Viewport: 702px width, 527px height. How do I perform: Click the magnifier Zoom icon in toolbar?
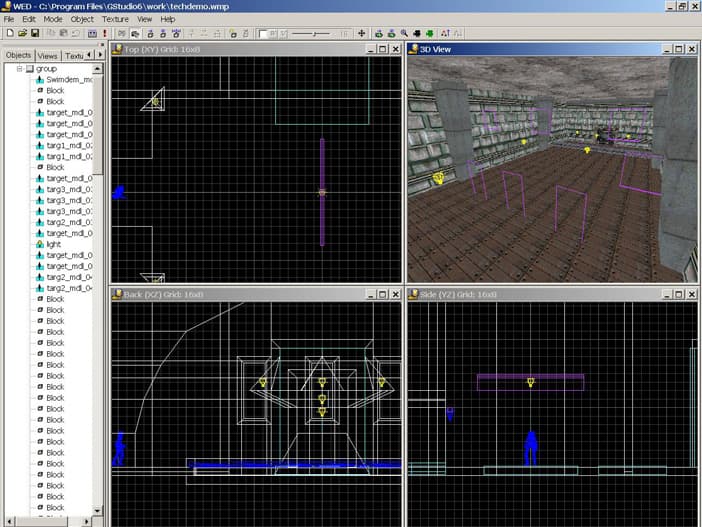(x=404, y=33)
